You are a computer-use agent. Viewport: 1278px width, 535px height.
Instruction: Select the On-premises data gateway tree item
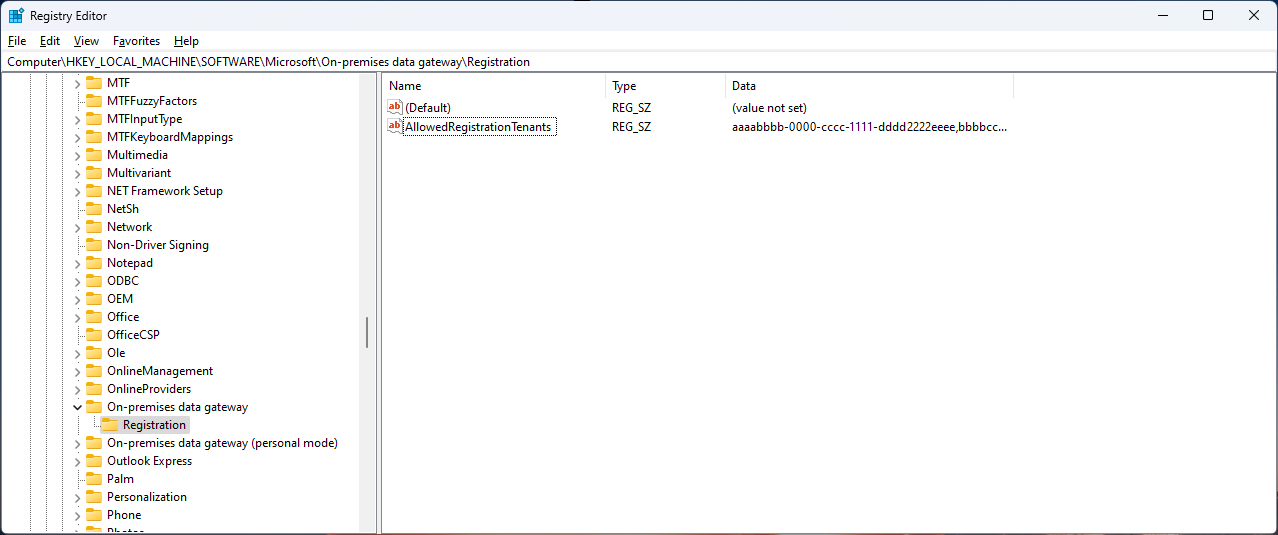tap(177, 407)
